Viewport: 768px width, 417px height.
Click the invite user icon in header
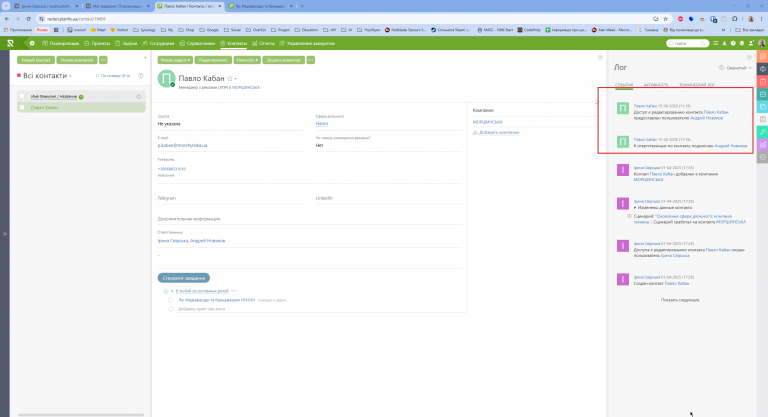751,43
